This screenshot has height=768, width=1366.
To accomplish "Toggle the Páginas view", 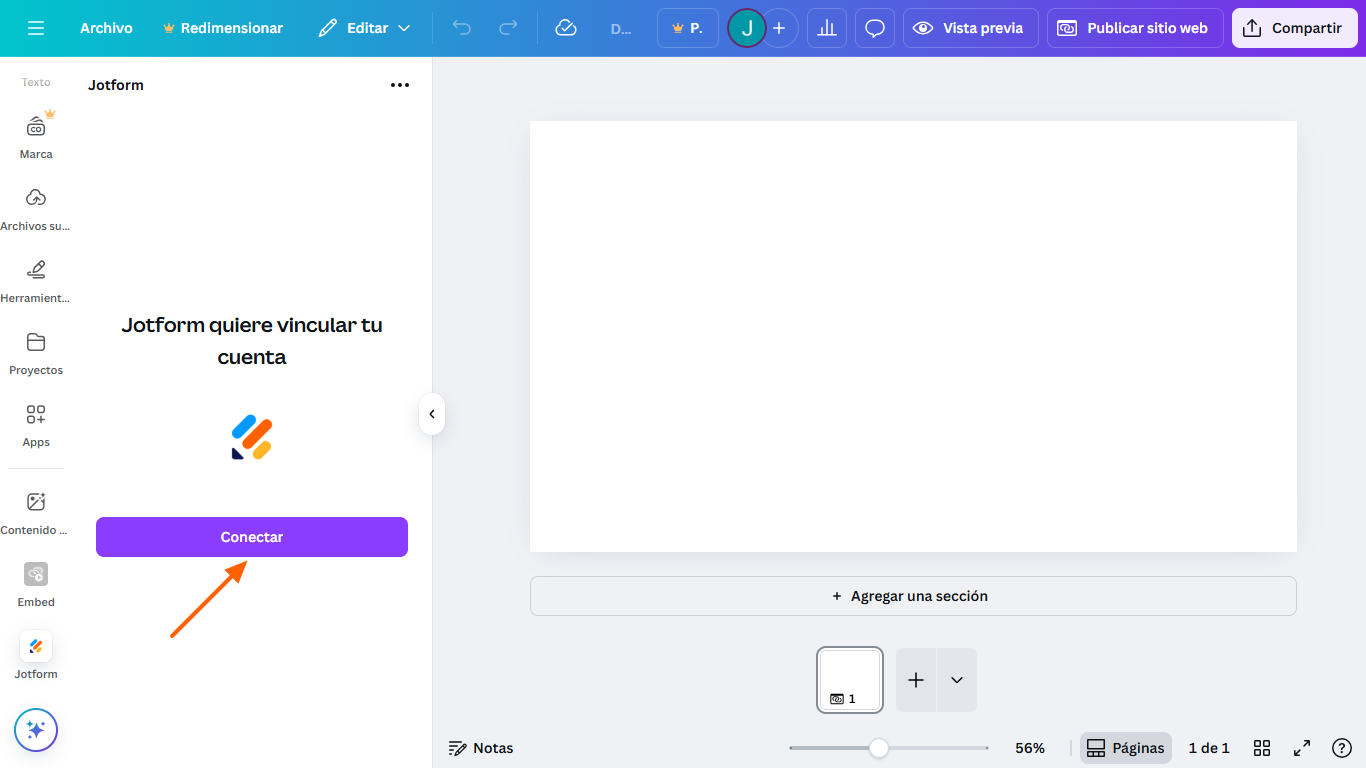I will (1126, 748).
